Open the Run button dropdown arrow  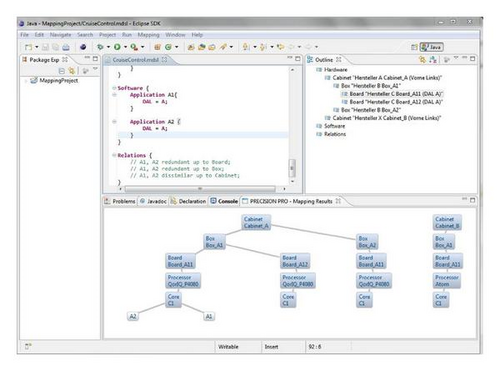[x=125, y=47]
